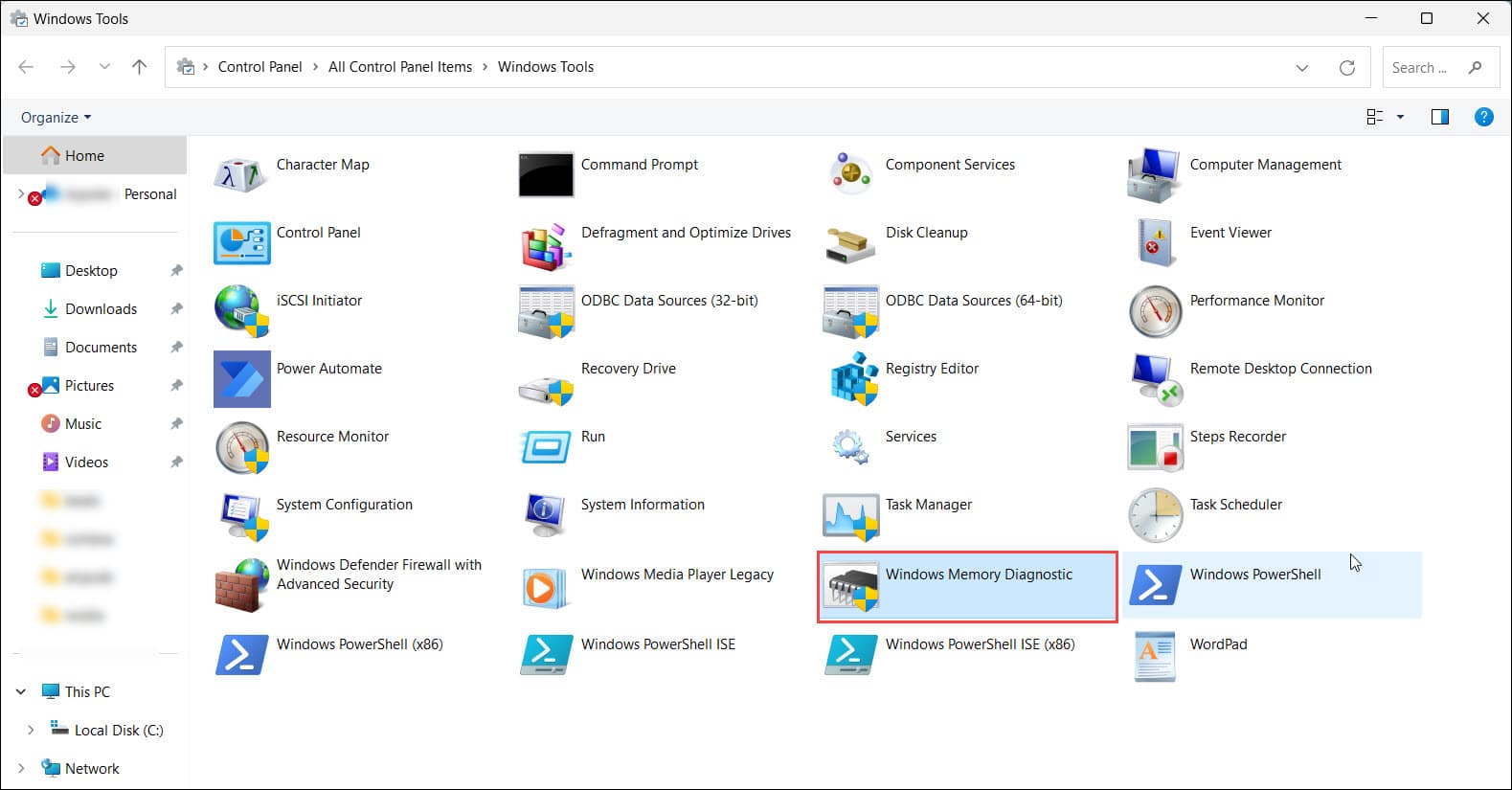Select the Recovery Drive icon
Image resolution: width=1512 pixels, height=790 pixels.
(x=546, y=389)
